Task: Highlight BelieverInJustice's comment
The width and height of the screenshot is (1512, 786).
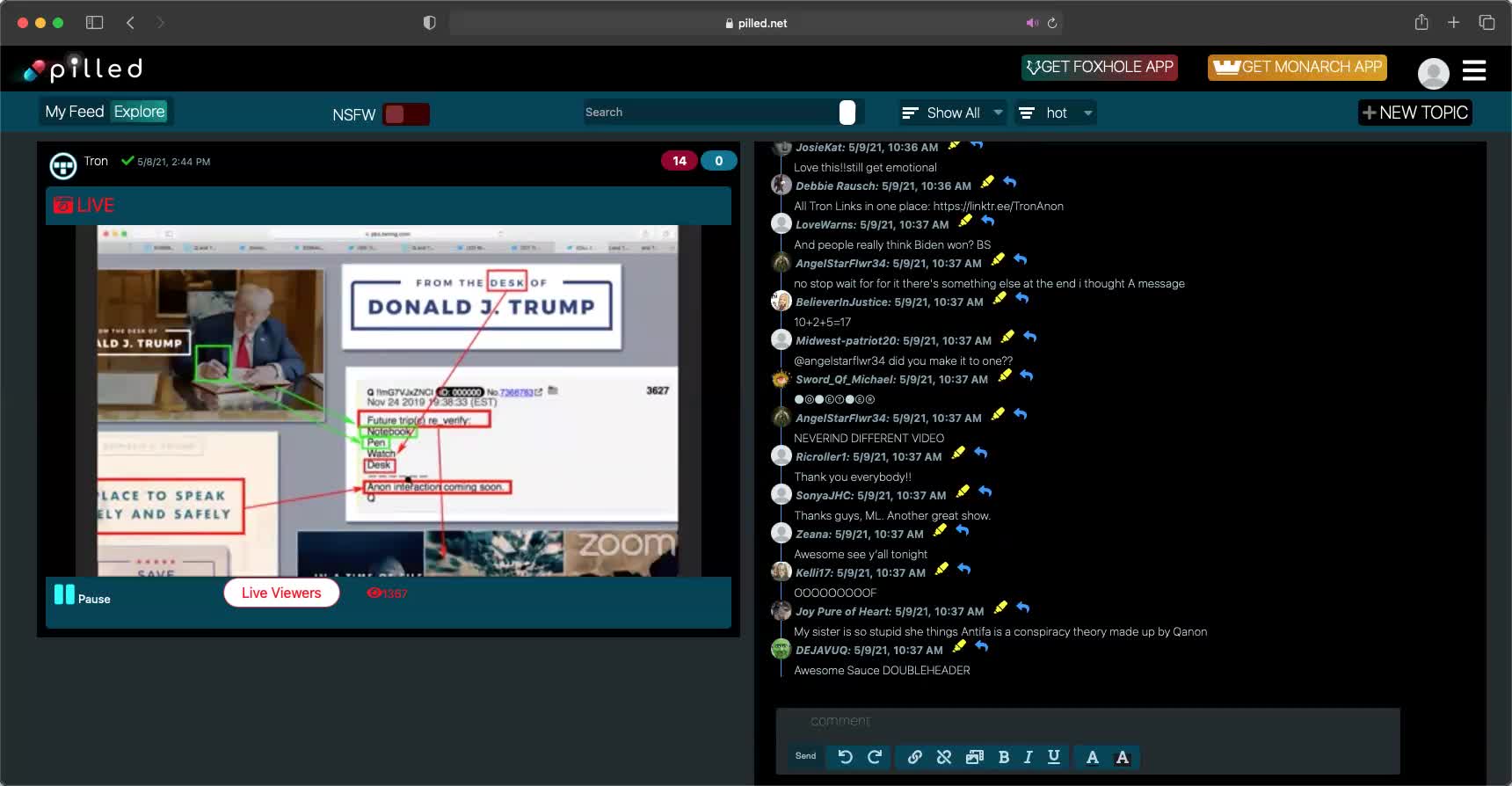Action: pos(1000,298)
